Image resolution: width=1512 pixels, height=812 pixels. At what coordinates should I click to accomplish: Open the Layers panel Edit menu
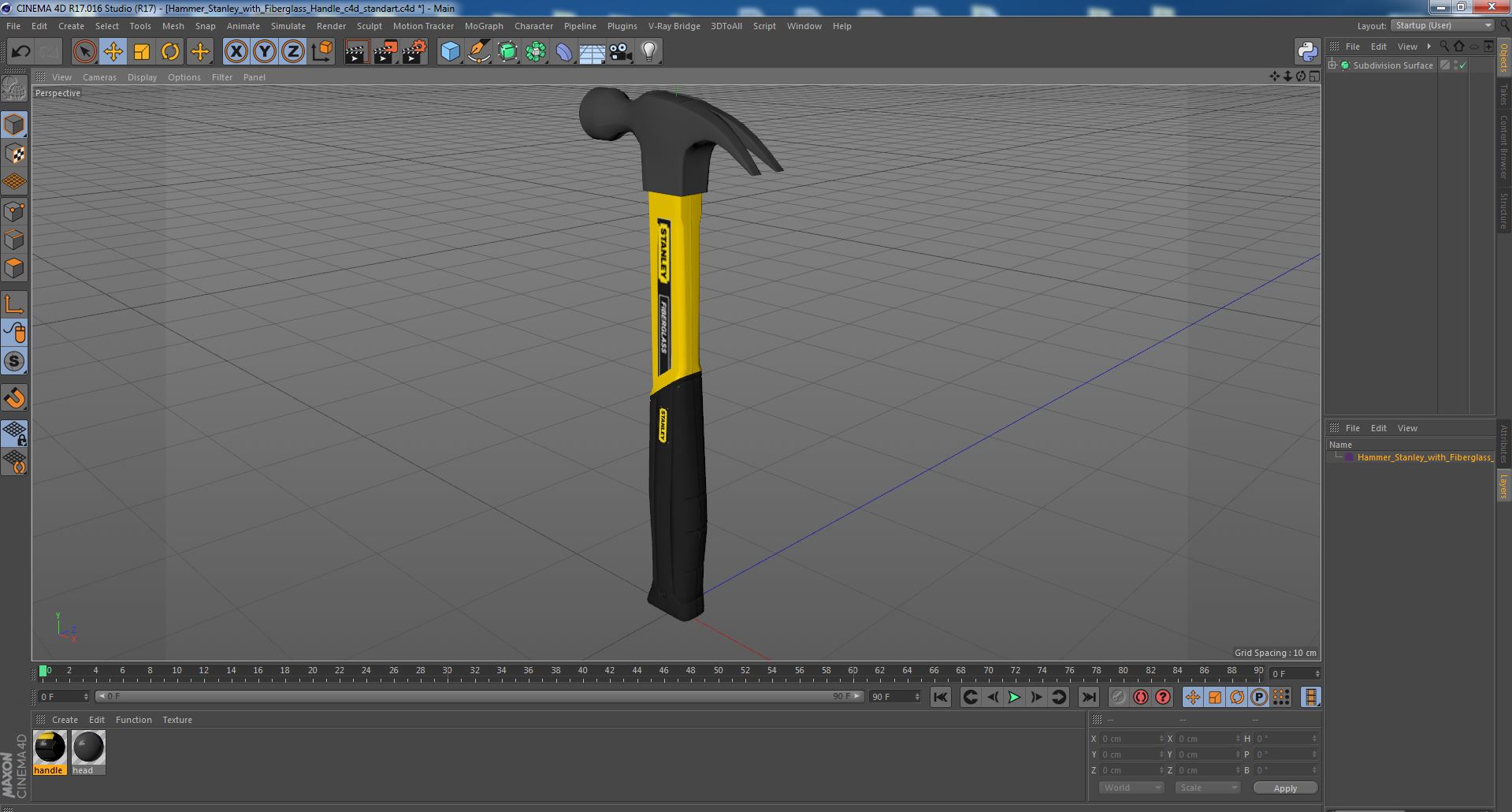pyautogui.click(x=1379, y=428)
